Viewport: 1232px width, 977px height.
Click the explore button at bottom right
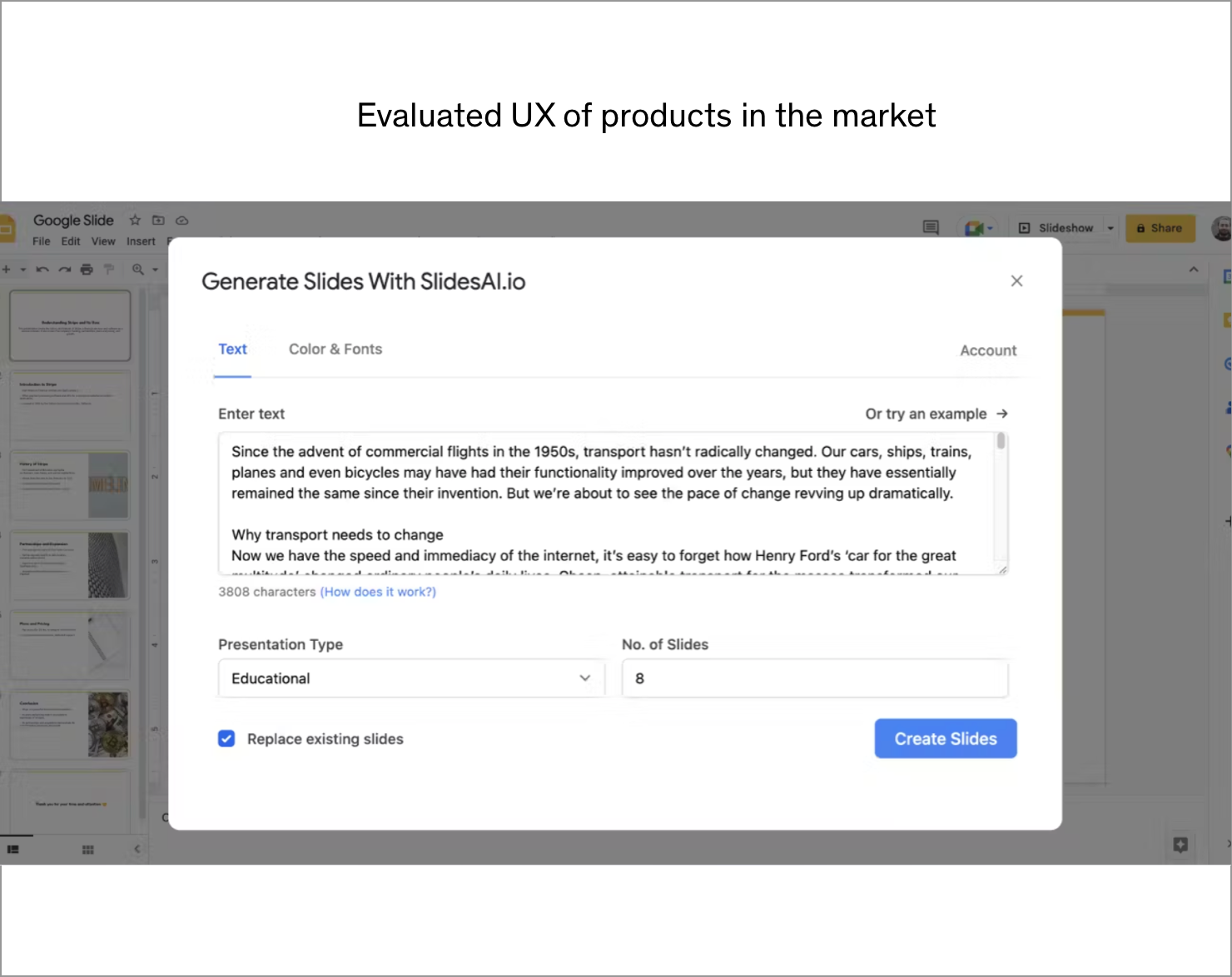click(1180, 846)
